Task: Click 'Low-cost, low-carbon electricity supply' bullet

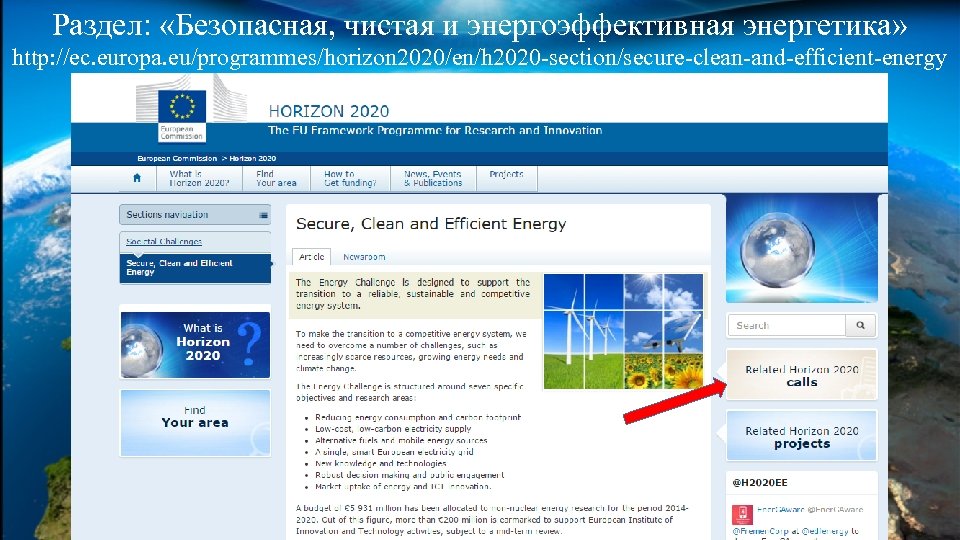Action: pyautogui.click(x=393, y=429)
